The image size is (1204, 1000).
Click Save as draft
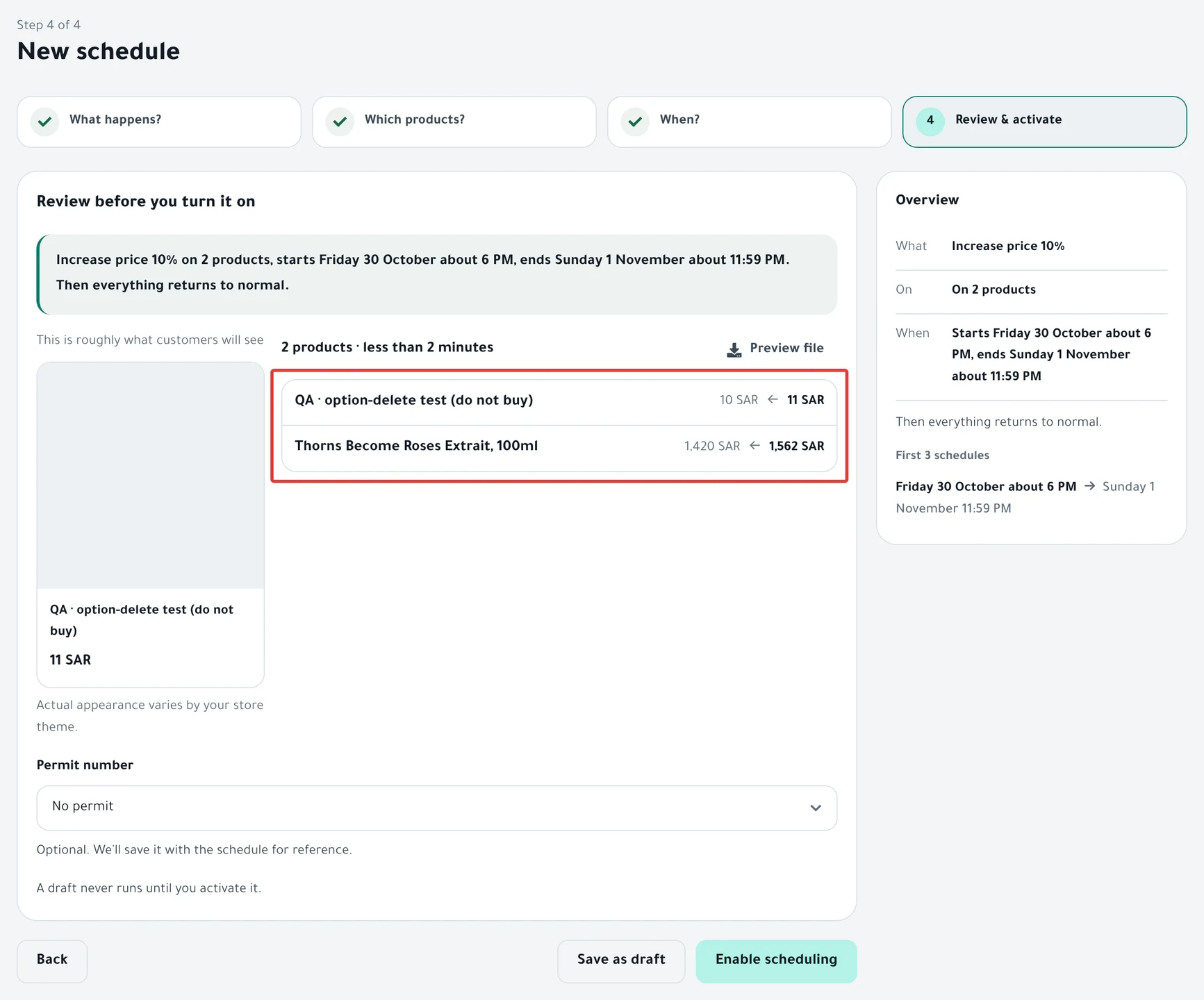pyautogui.click(x=621, y=961)
